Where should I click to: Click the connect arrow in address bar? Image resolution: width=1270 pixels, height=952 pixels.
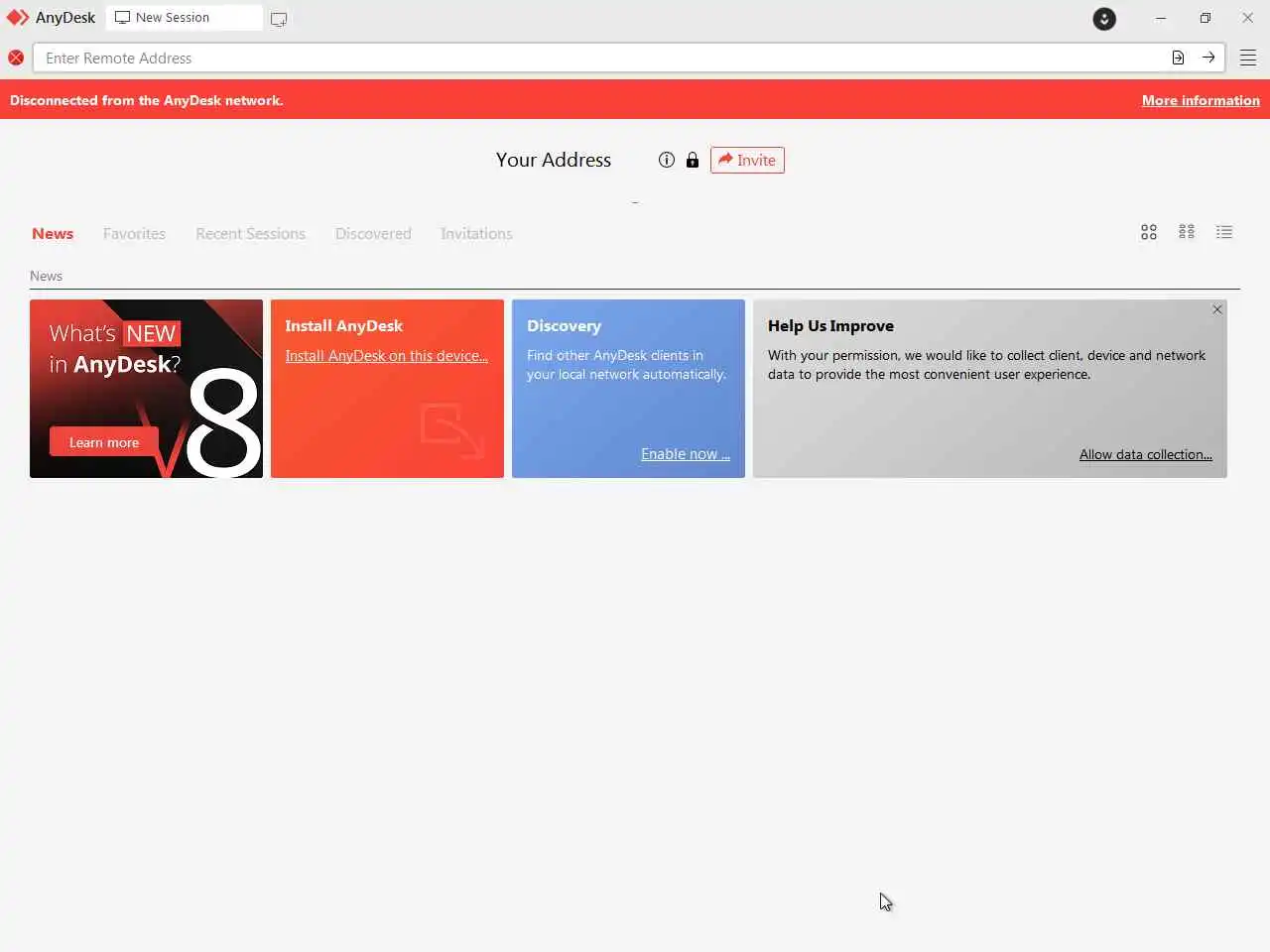pyautogui.click(x=1208, y=58)
